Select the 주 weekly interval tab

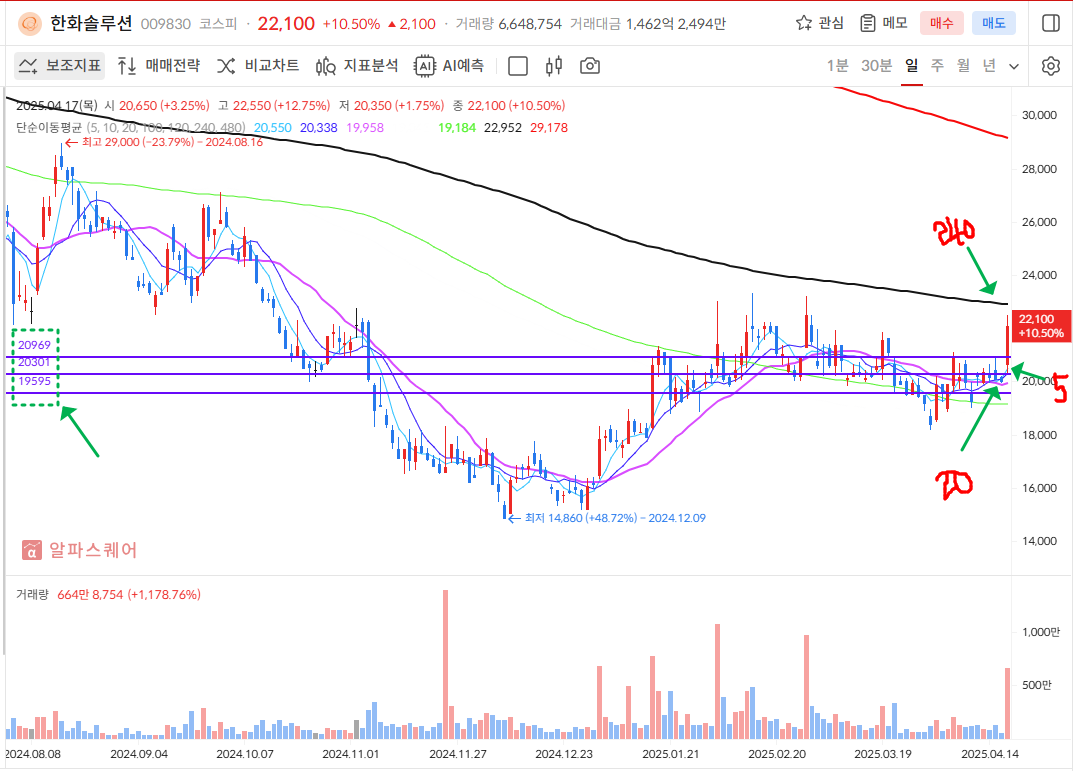pyautogui.click(x=938, y=66)
